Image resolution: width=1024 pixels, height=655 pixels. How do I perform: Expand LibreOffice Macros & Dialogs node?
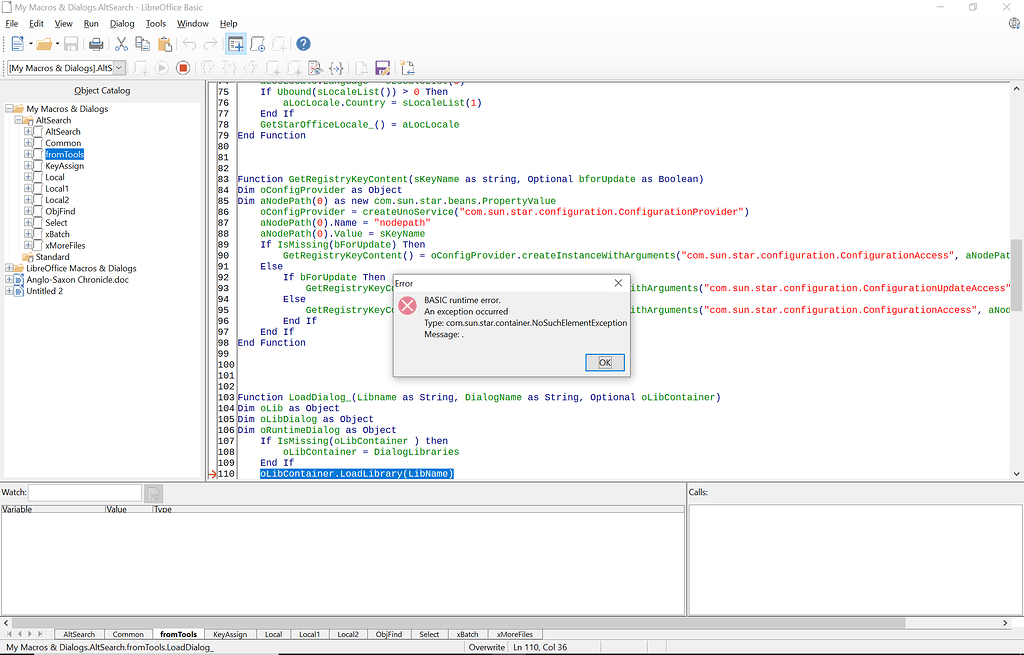(x=9, y=268)
